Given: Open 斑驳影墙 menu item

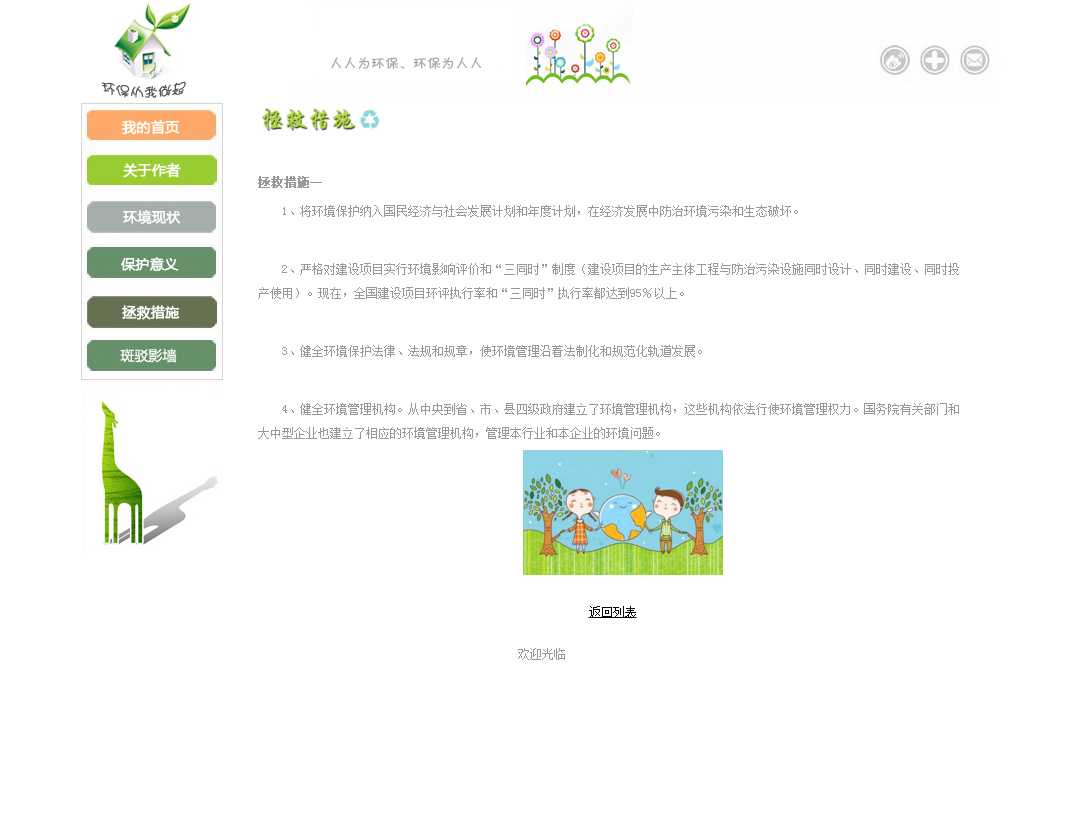Looking at the screenshot, I should coord(151,356).
